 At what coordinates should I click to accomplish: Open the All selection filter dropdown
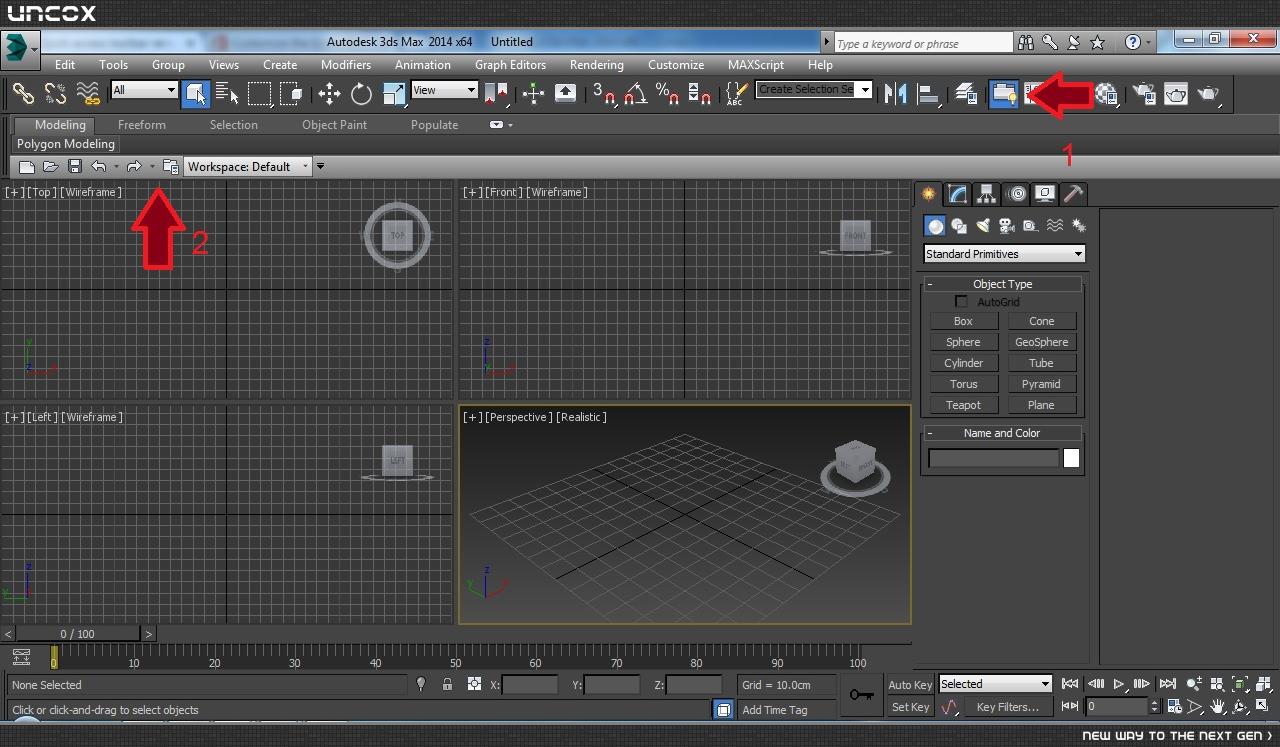pyautogui.click(x=144, y=90)
